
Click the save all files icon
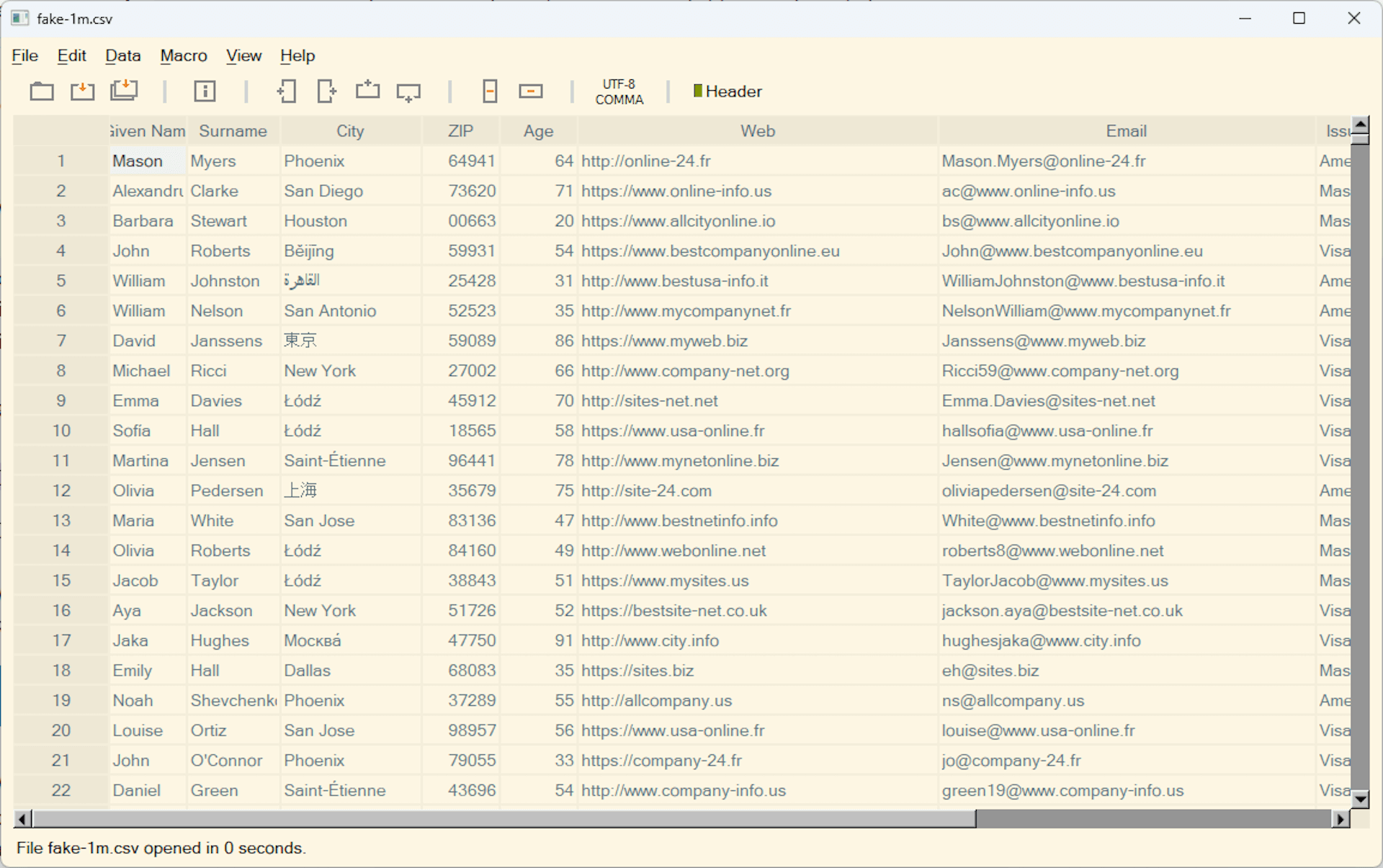point(124,91)
